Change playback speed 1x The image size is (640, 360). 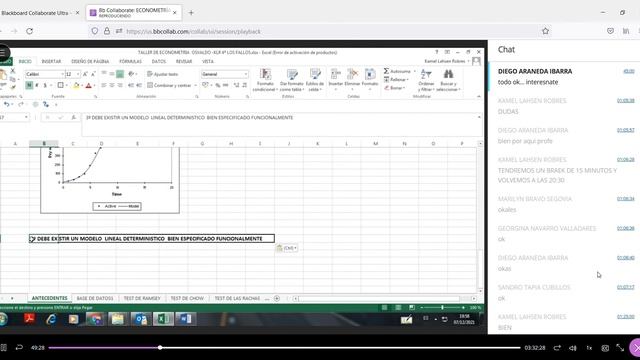(x=589, y=348)
